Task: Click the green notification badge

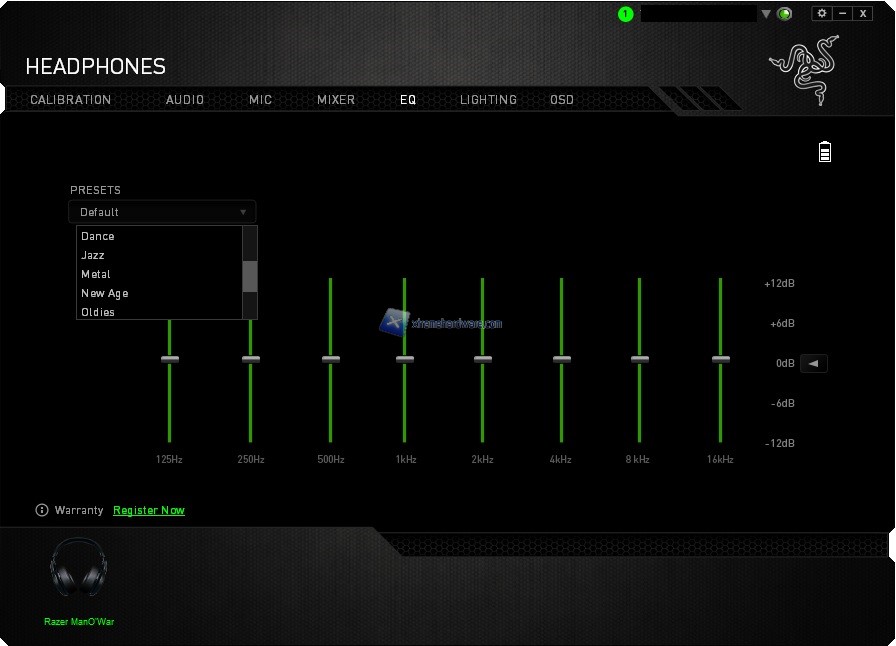Action: click(626, 14)
